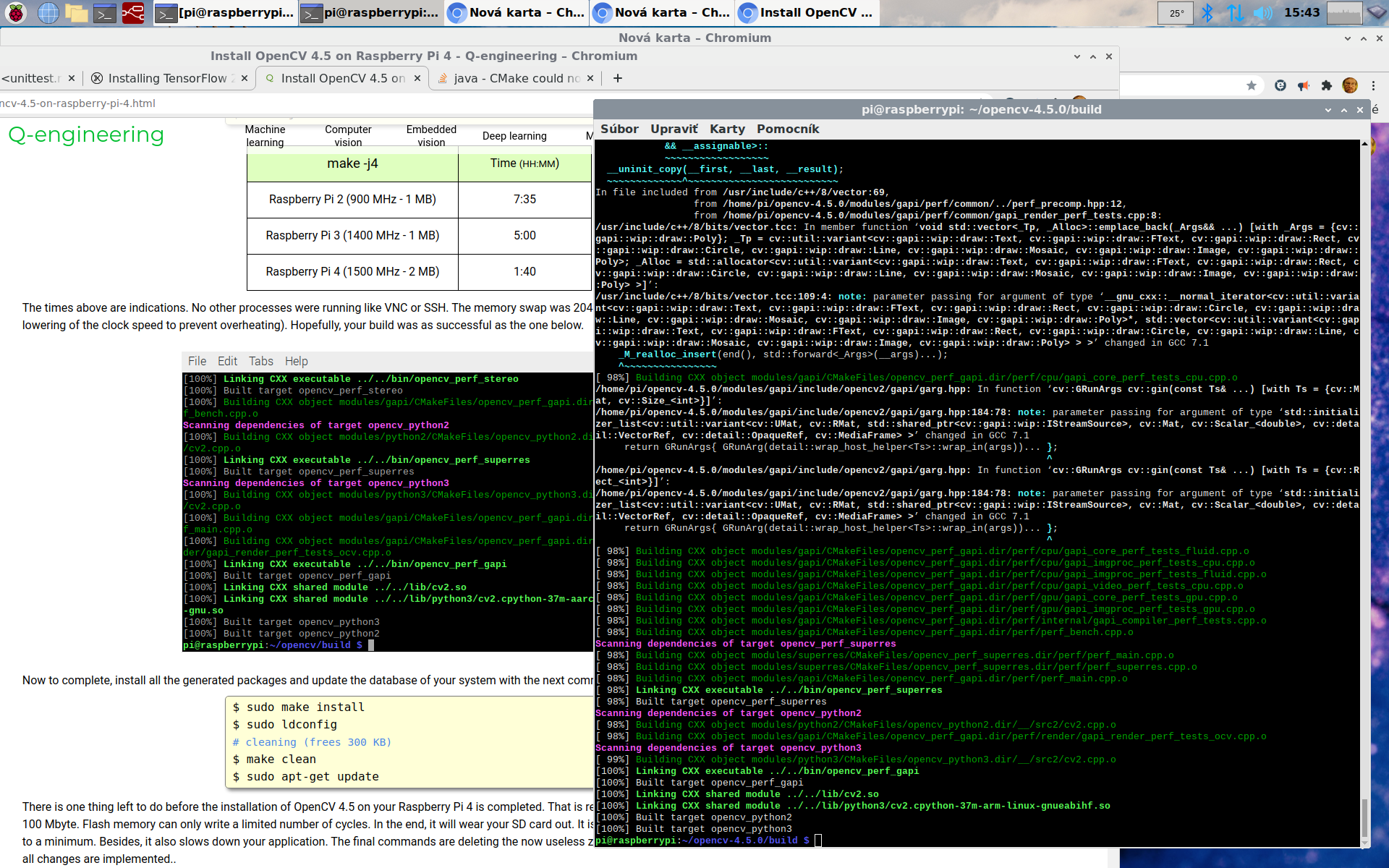1389x868 pixels.
Task: Open the network arrows tray icon
Action: coord(1235,12)
